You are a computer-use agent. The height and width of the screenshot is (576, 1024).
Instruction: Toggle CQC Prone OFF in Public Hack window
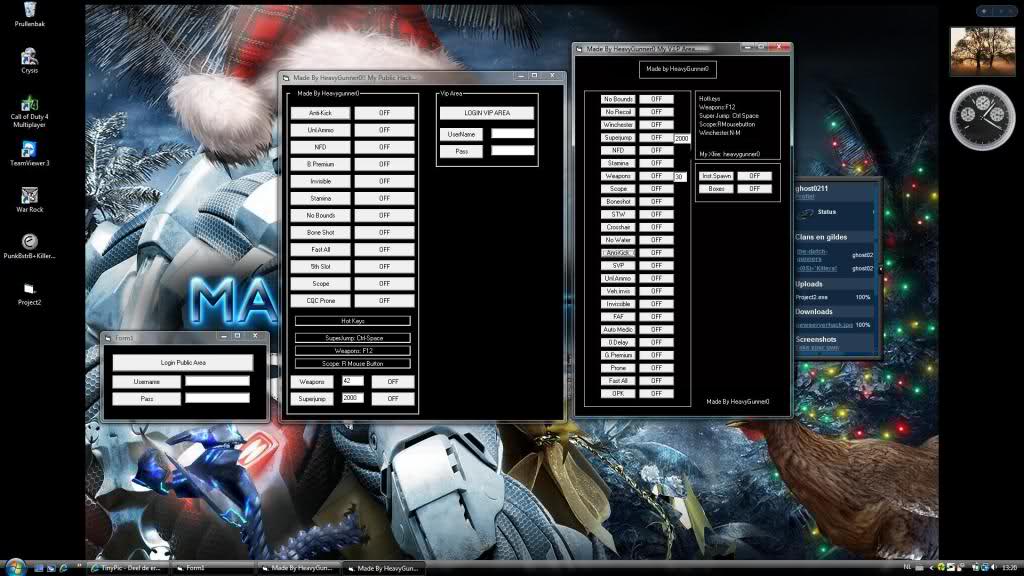click(384, 300)
